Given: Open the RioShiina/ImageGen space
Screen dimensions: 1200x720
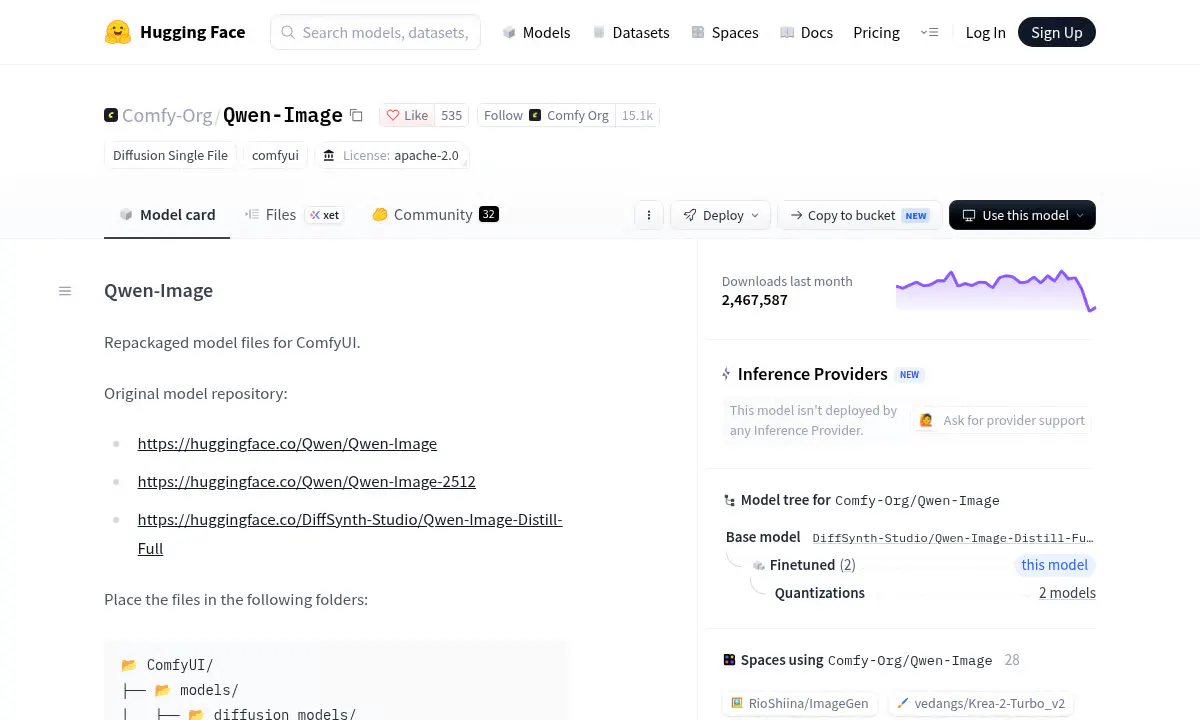Looking at the screenshot, I should click(800, 704).
